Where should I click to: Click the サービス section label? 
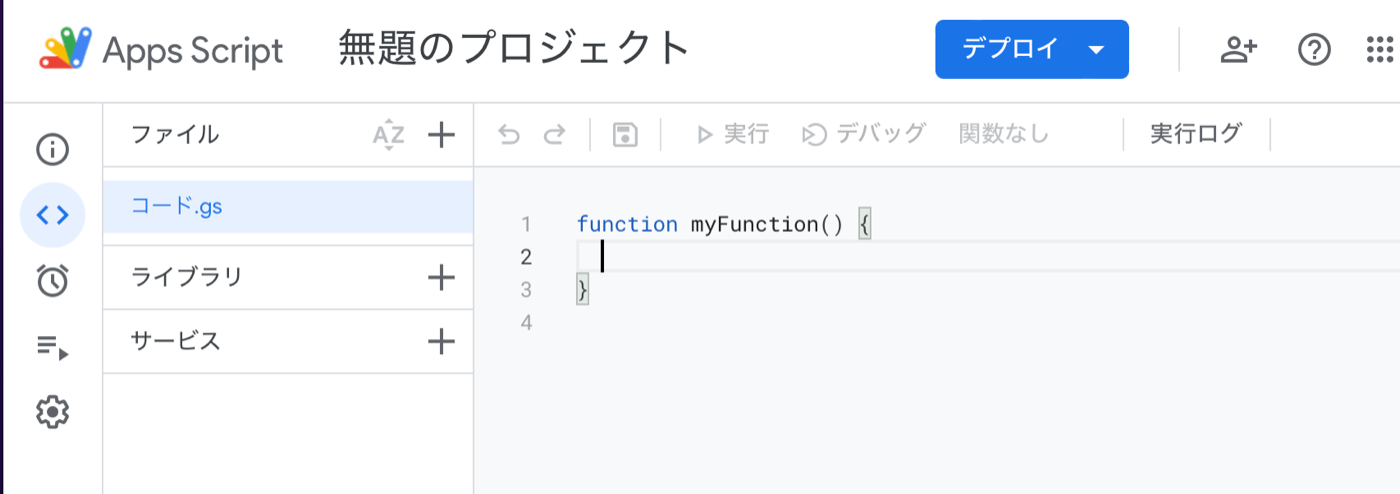[x=175, y=342]
